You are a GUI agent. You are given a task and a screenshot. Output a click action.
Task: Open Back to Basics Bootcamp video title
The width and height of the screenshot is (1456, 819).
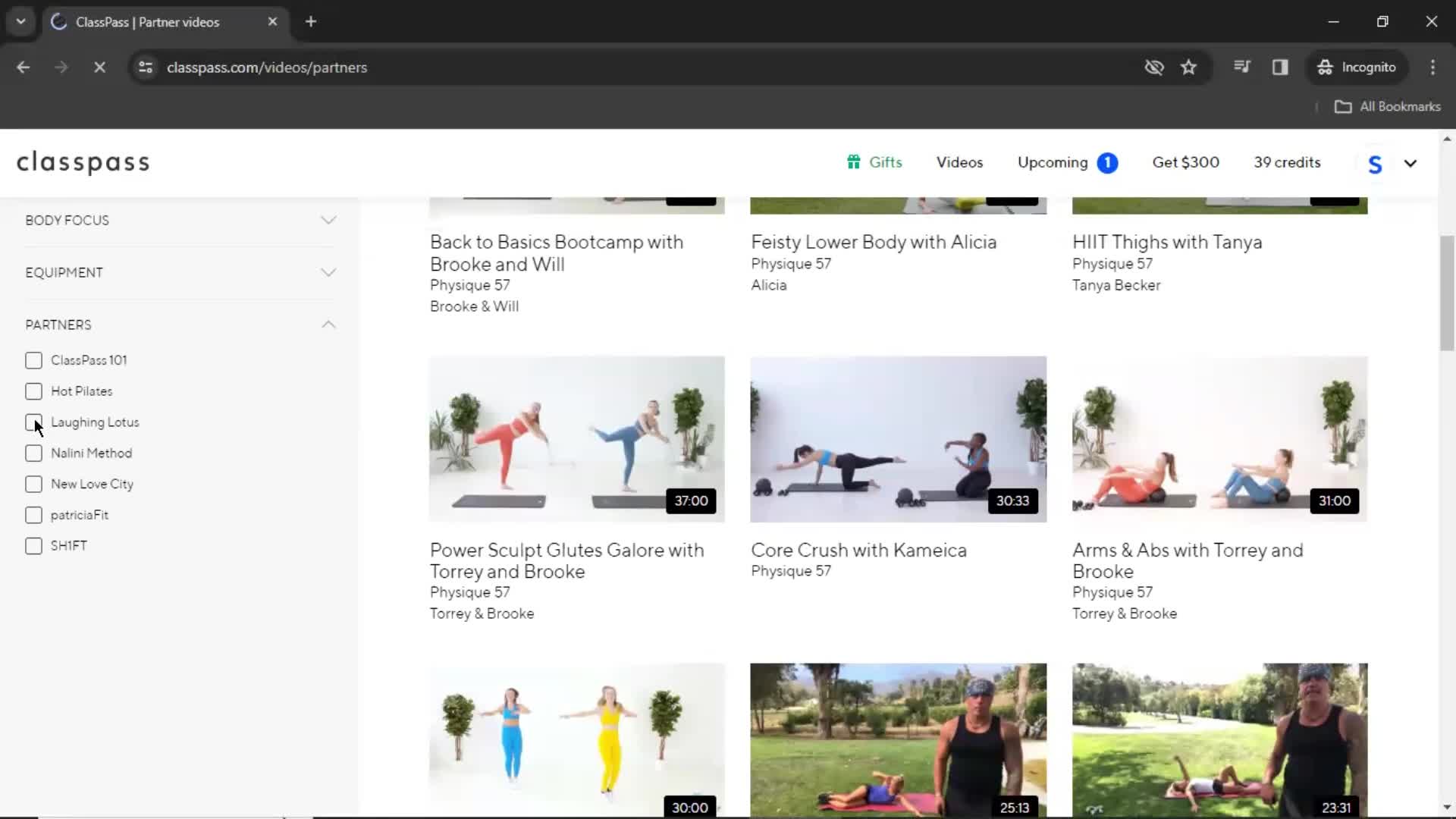tap(557, 253)
